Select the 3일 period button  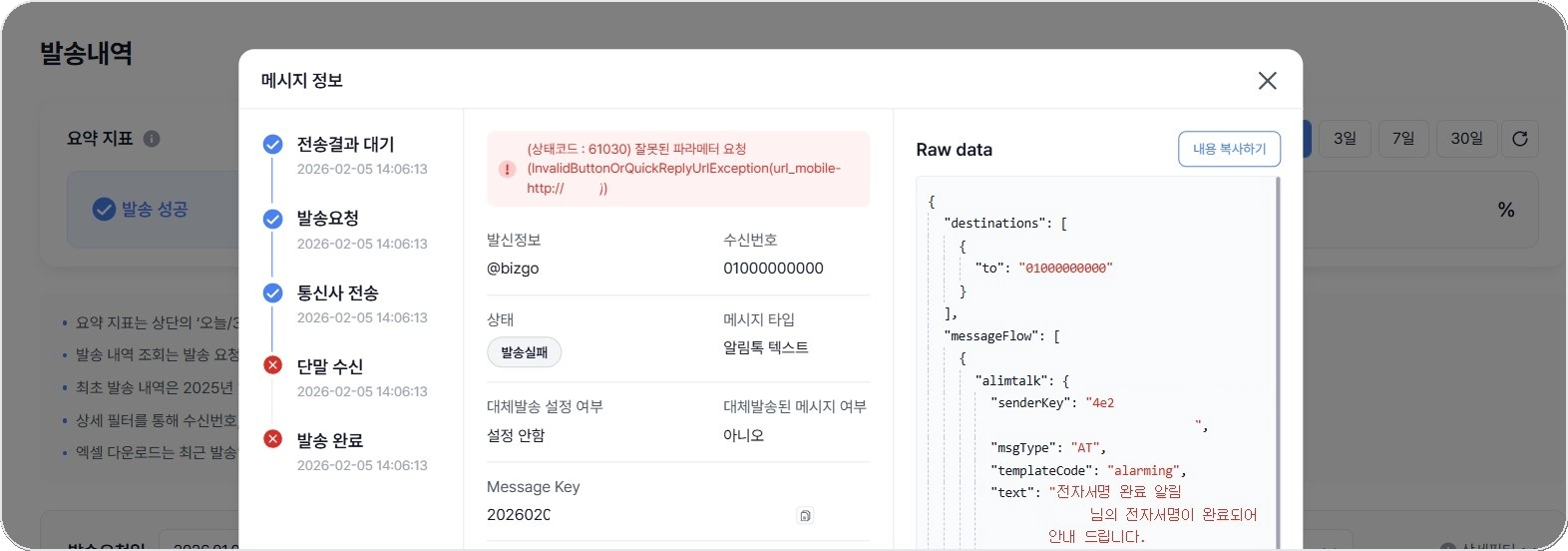coord(1345,139)
